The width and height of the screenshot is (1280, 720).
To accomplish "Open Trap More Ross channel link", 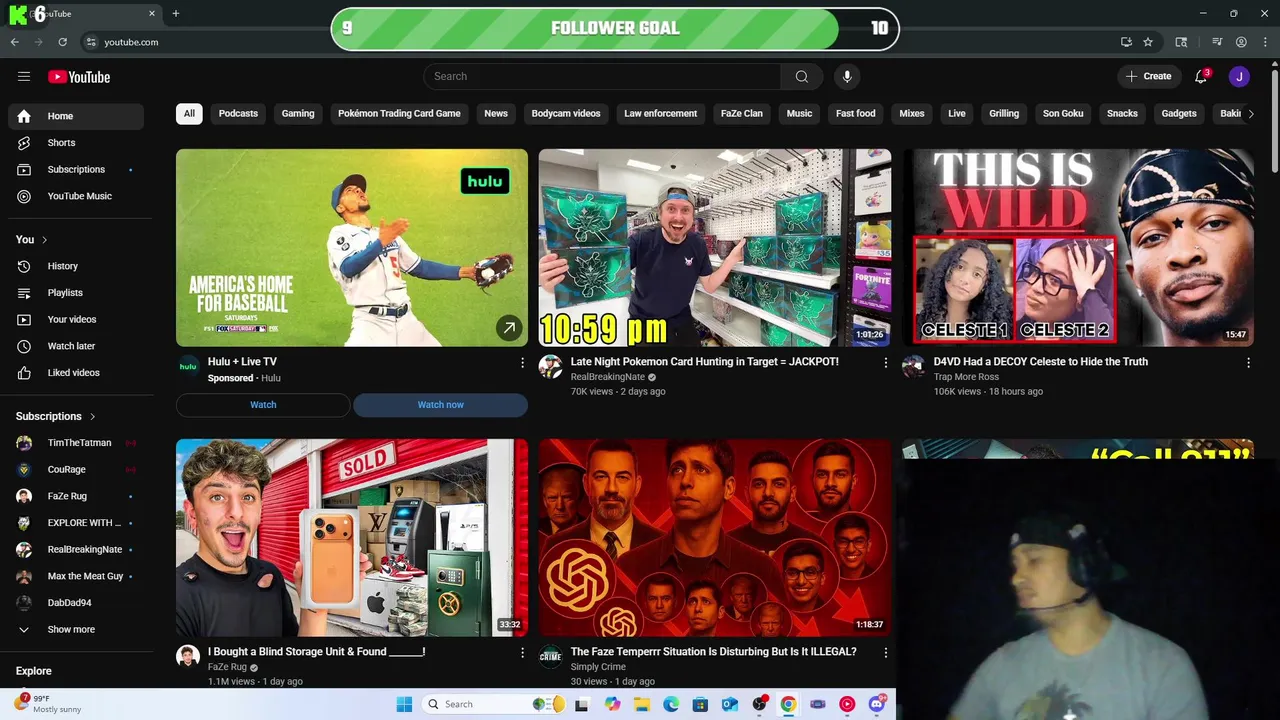I will click(x=966, y=377).
